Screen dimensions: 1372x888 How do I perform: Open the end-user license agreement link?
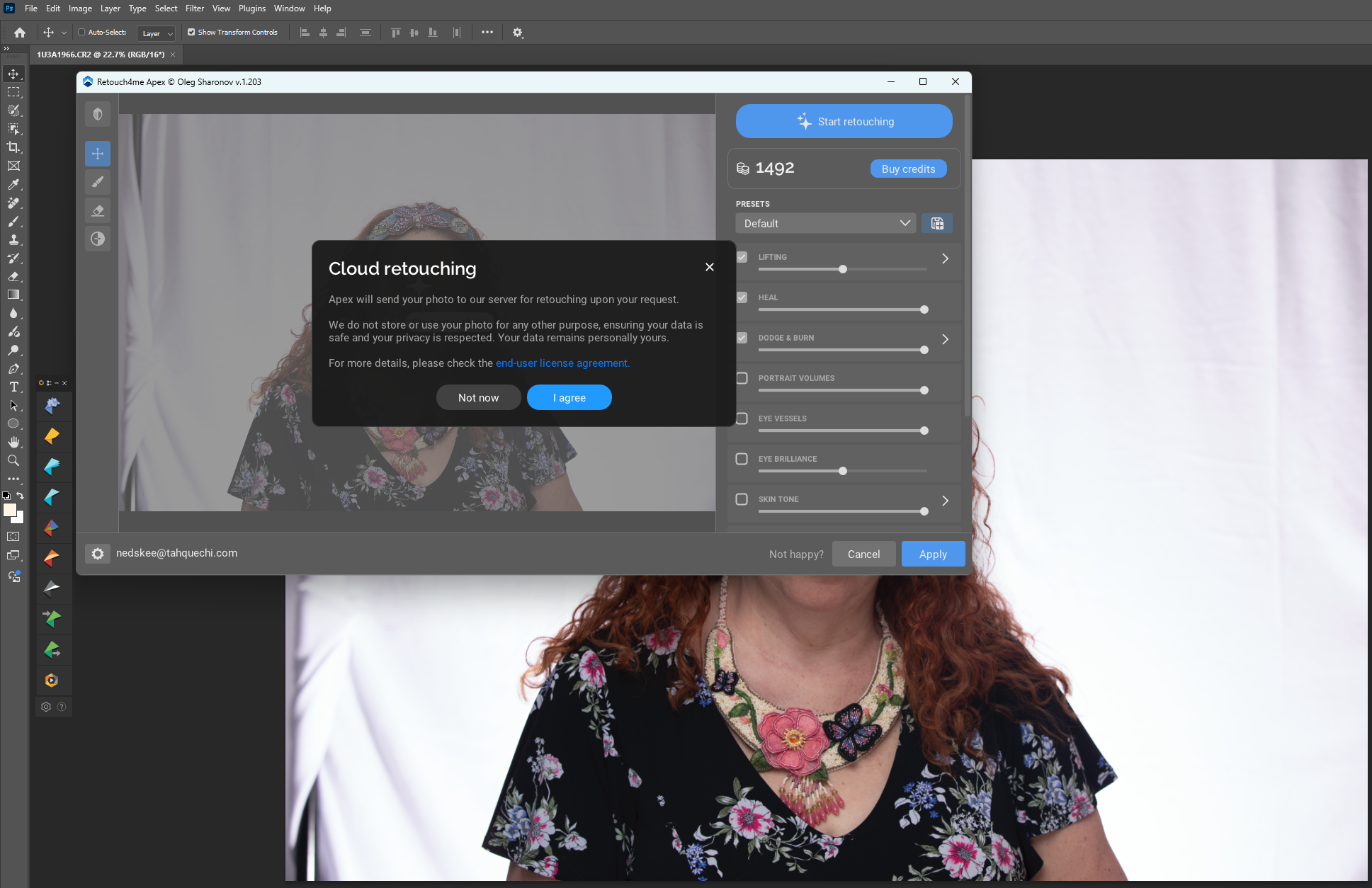(x=562, y=363)
